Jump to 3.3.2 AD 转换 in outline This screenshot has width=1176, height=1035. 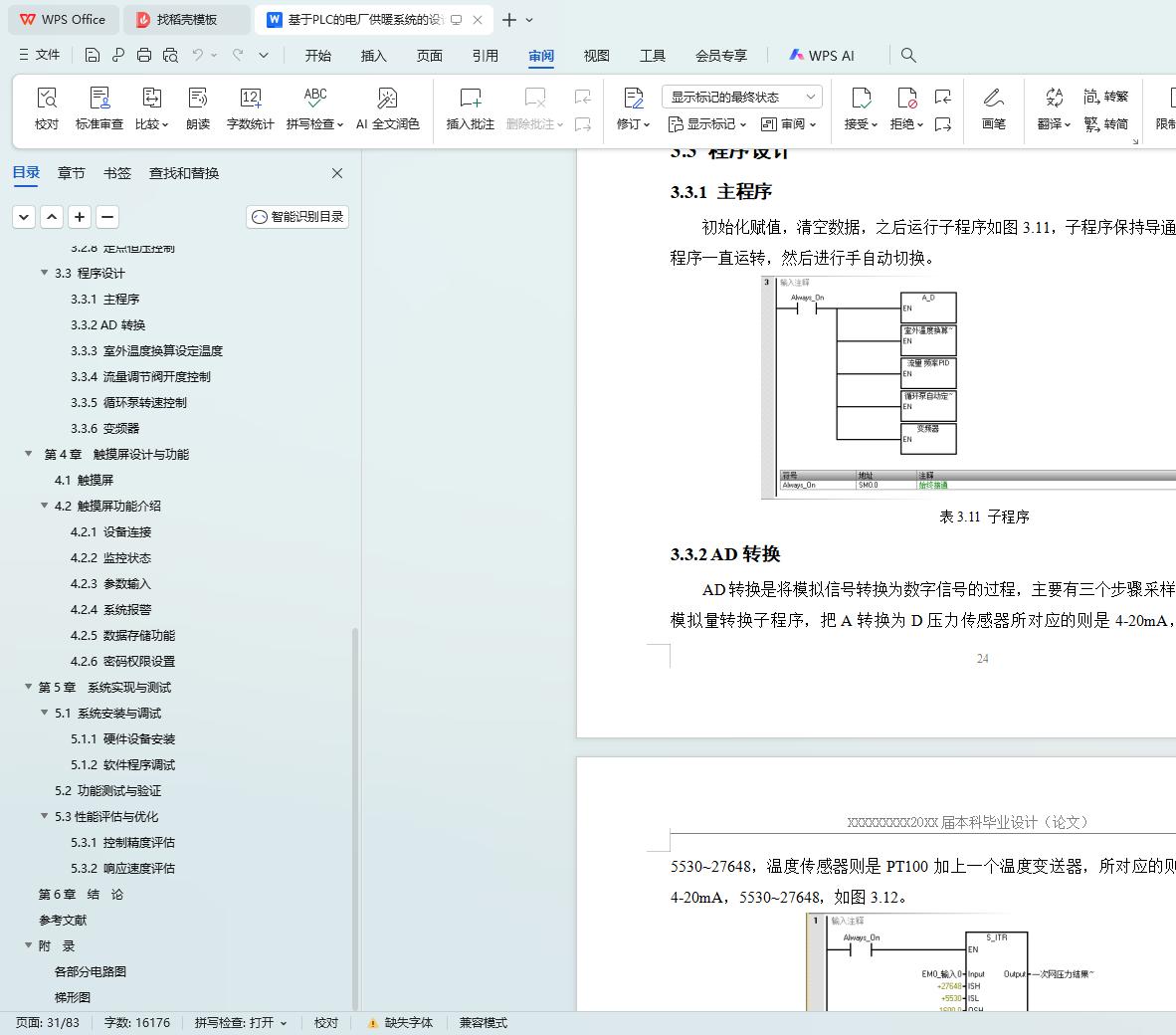point(108,324)
